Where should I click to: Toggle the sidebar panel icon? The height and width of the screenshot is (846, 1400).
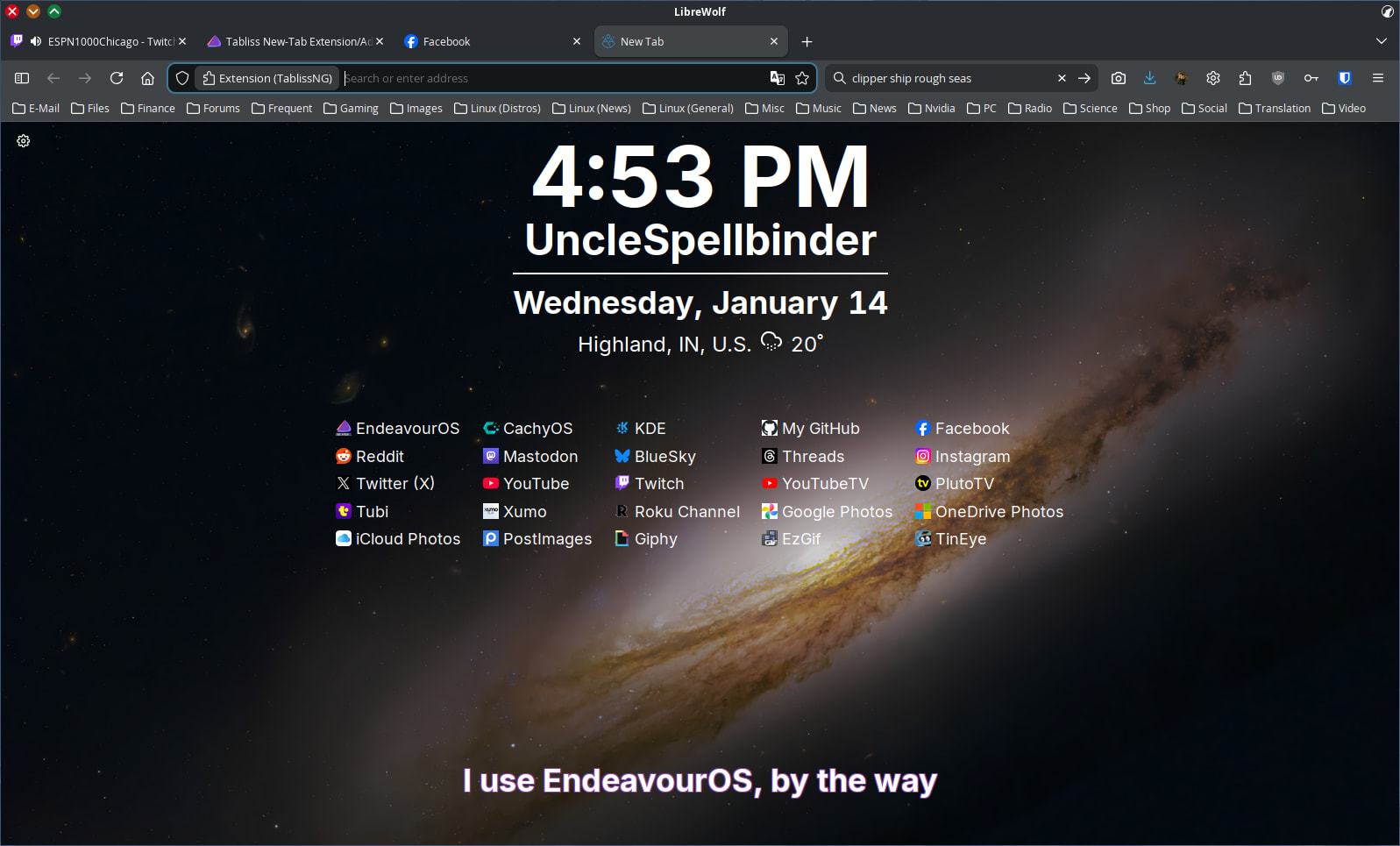point(22,78)
